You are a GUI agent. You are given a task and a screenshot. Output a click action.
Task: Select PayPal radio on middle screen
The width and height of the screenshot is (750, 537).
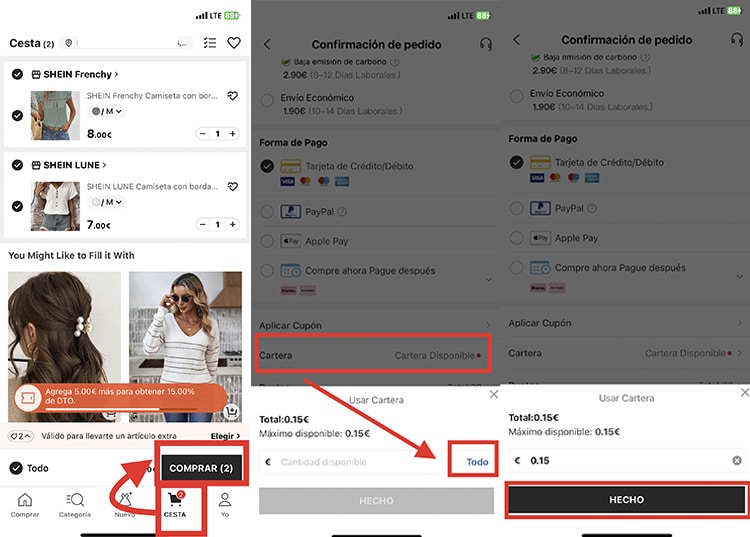267,211
